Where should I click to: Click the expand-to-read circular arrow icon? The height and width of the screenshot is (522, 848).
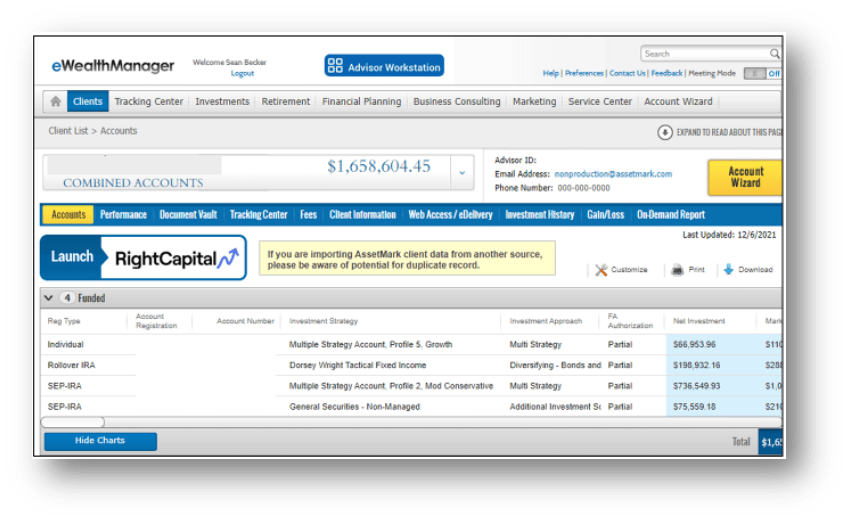664,132
